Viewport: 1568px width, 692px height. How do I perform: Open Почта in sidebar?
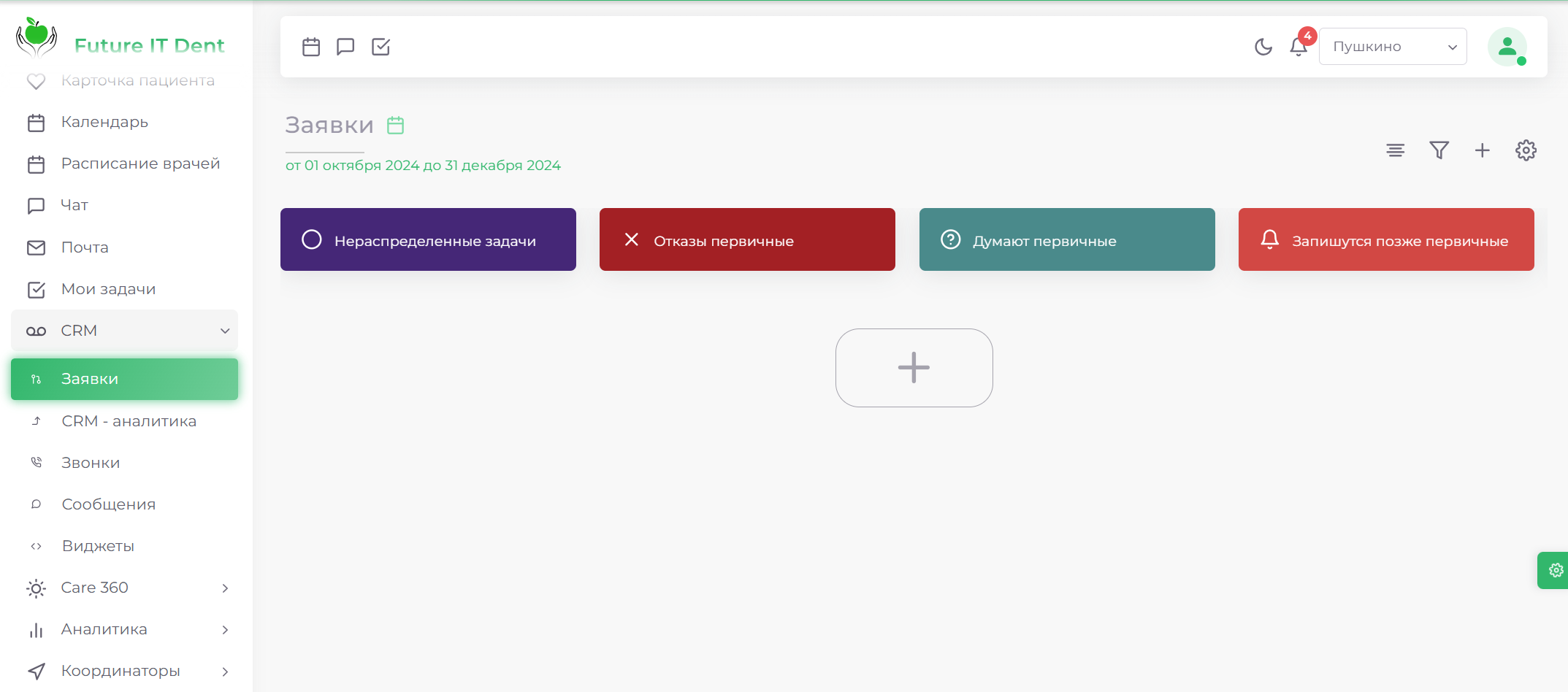pyautogui.click(x=124, y=247)
